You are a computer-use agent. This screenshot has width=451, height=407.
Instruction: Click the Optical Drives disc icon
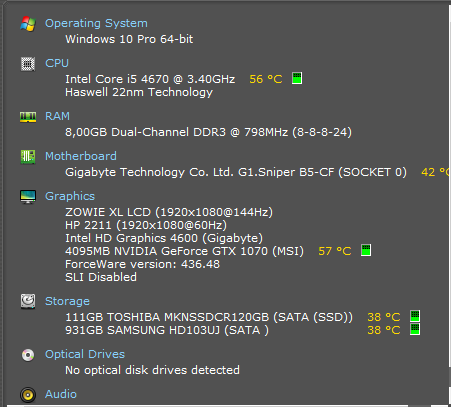(x=28, y=355)
